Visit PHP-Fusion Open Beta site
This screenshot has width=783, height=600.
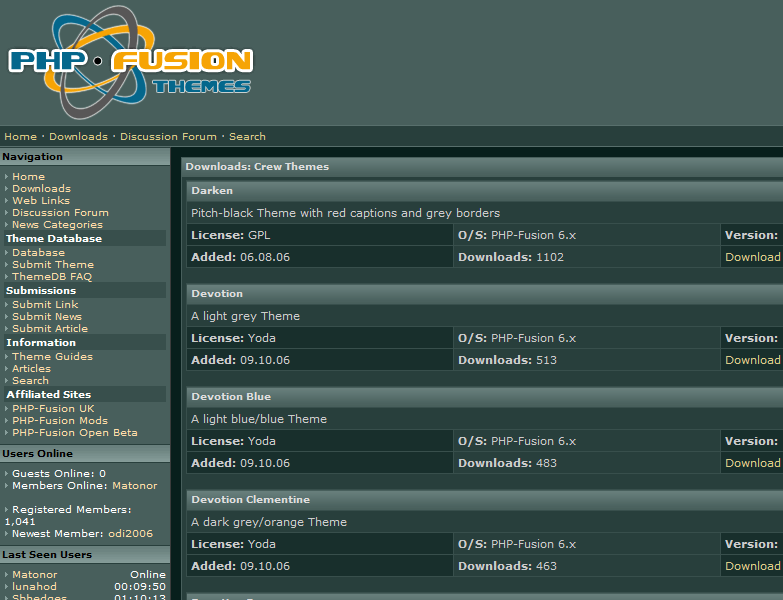[x=75, y=432]
